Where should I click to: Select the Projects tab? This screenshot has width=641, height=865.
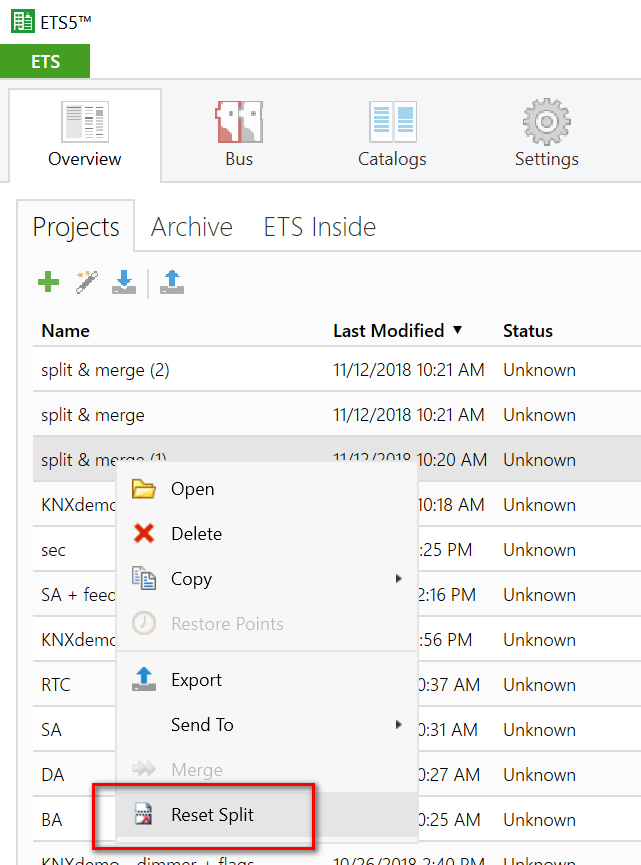pyautogui.click(x=76, y=227)
